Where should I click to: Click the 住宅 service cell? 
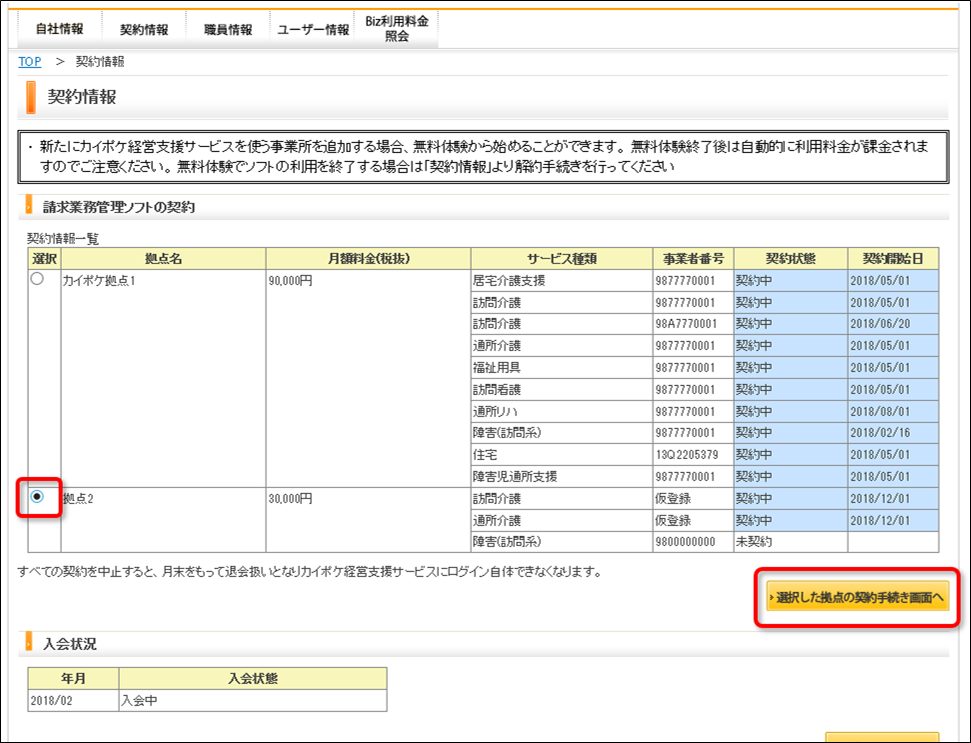pyautogui.click(x=562, y=454)
